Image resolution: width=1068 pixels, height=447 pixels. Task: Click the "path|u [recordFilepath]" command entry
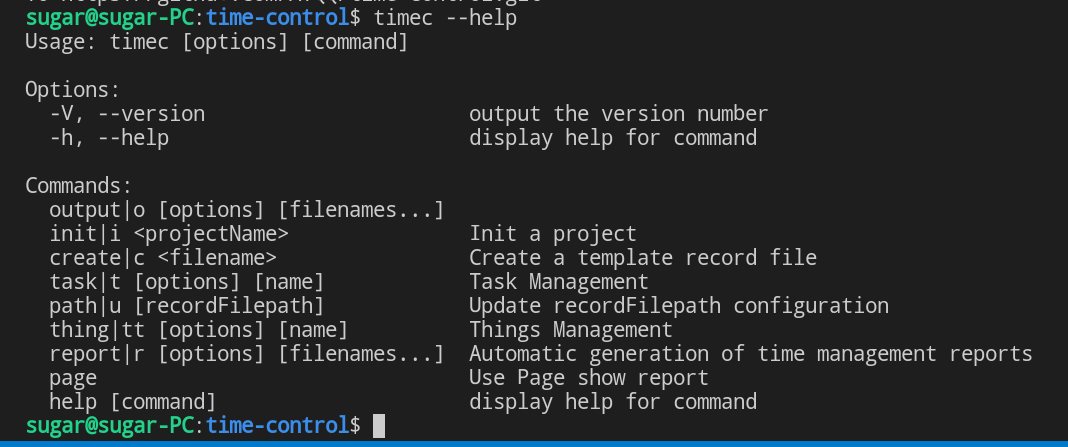(x=187, y=305)
